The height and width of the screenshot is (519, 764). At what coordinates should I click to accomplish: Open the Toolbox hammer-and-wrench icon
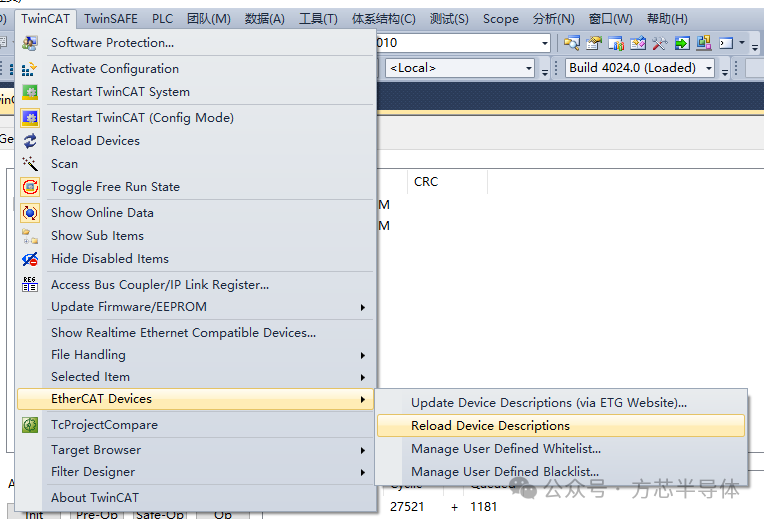[660, 43]
